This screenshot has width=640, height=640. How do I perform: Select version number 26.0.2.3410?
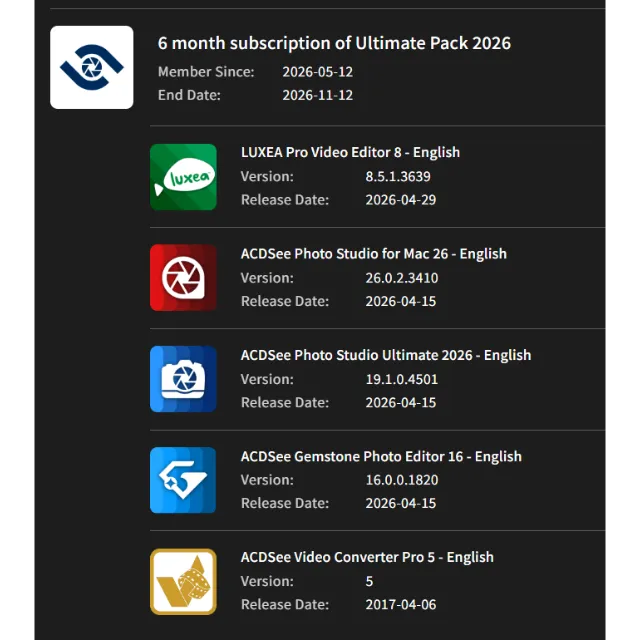click(402, 278)
